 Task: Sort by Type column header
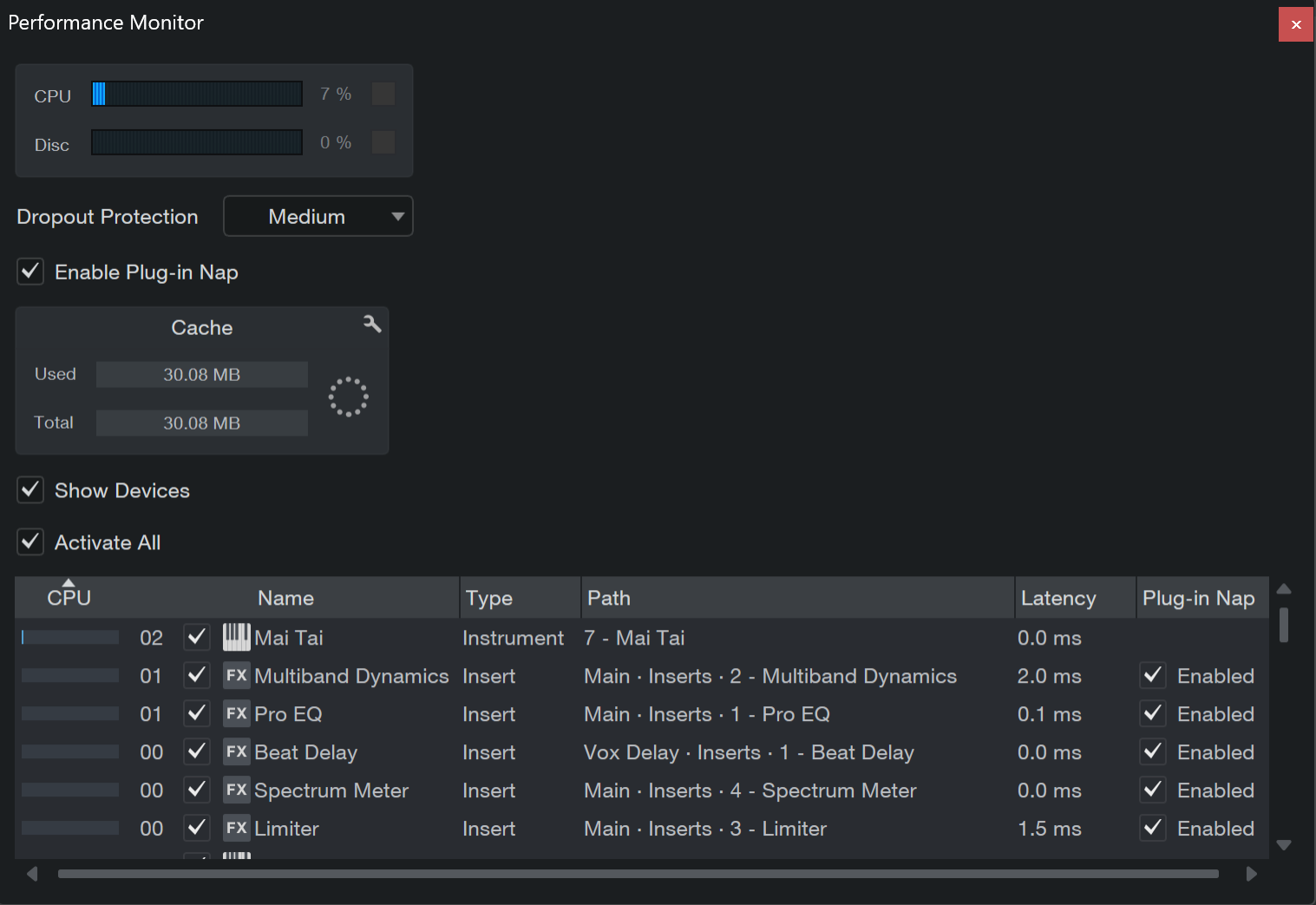click(x=521, y=598)
